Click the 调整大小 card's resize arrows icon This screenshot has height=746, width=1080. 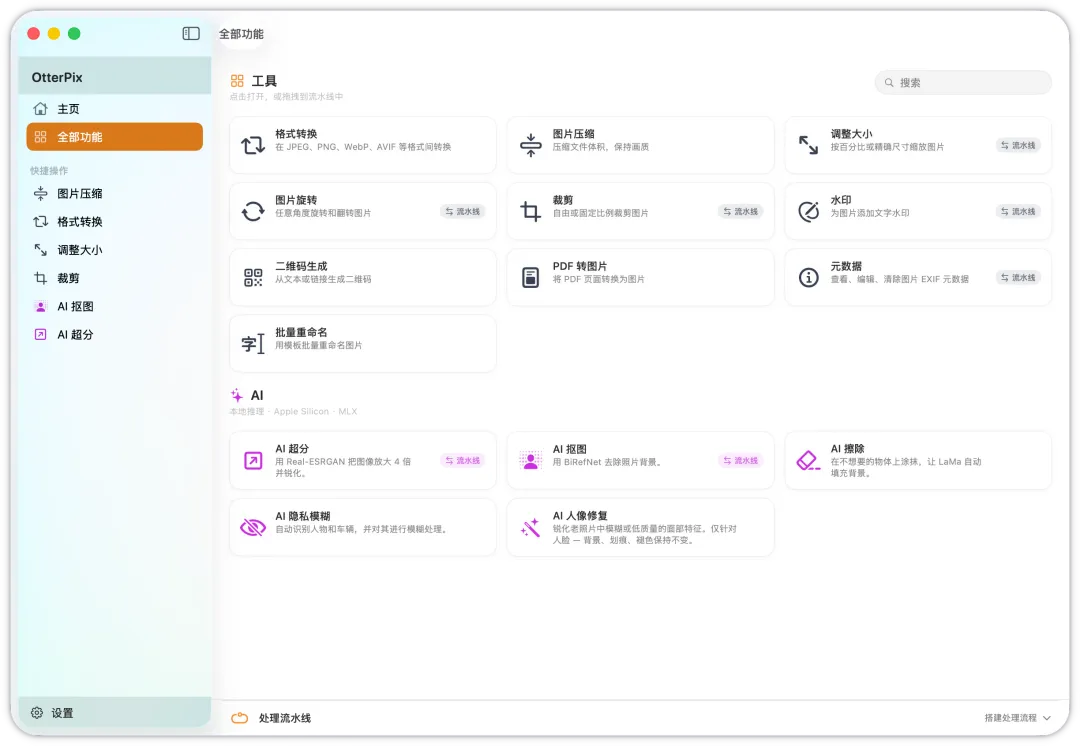click(808, 145)
